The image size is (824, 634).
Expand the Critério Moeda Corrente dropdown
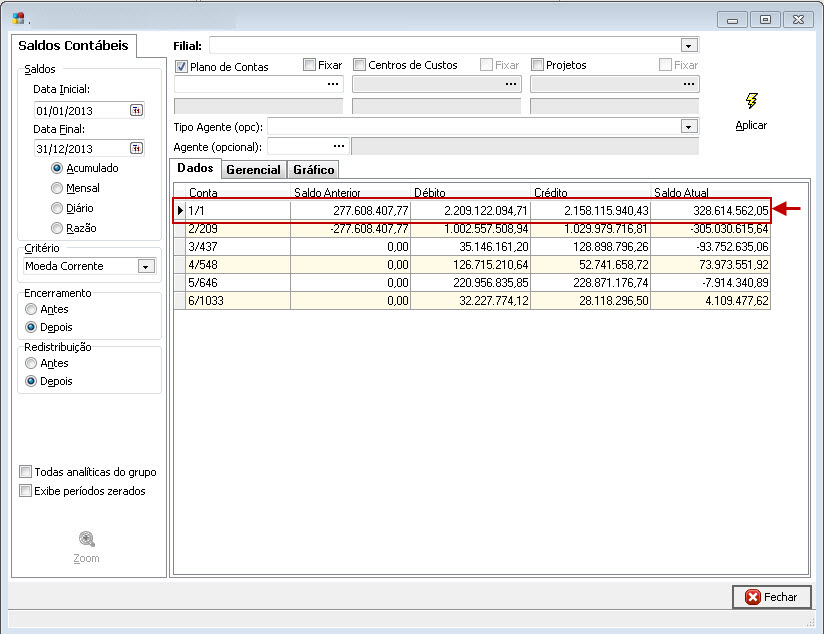[x=146, y=267]
